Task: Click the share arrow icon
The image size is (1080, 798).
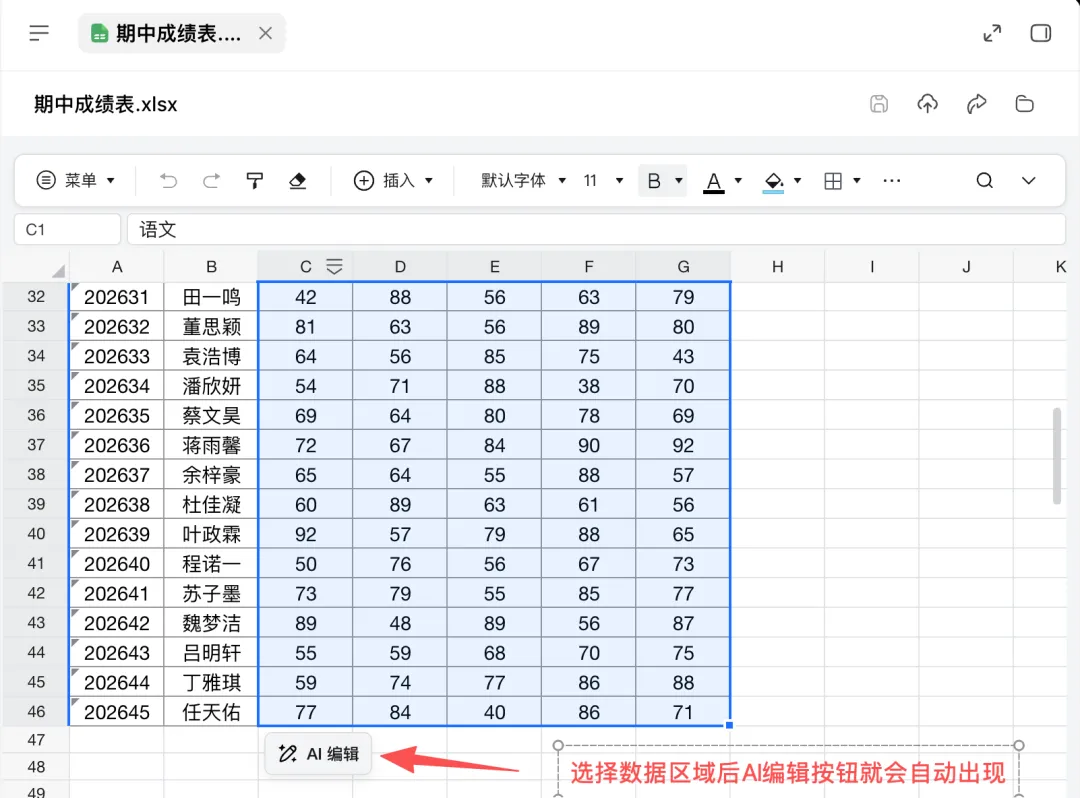Action: tap(977, 104)
